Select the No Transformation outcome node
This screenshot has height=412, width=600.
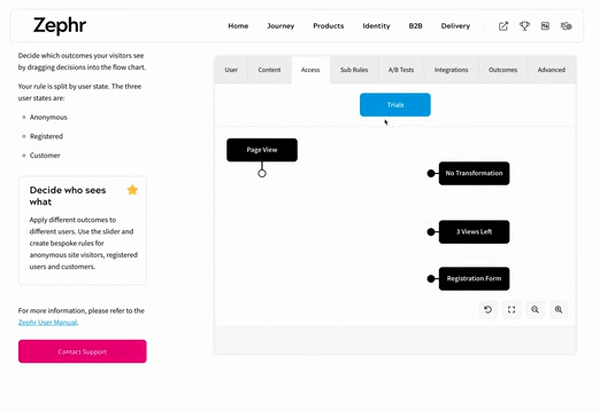point(474,173)
